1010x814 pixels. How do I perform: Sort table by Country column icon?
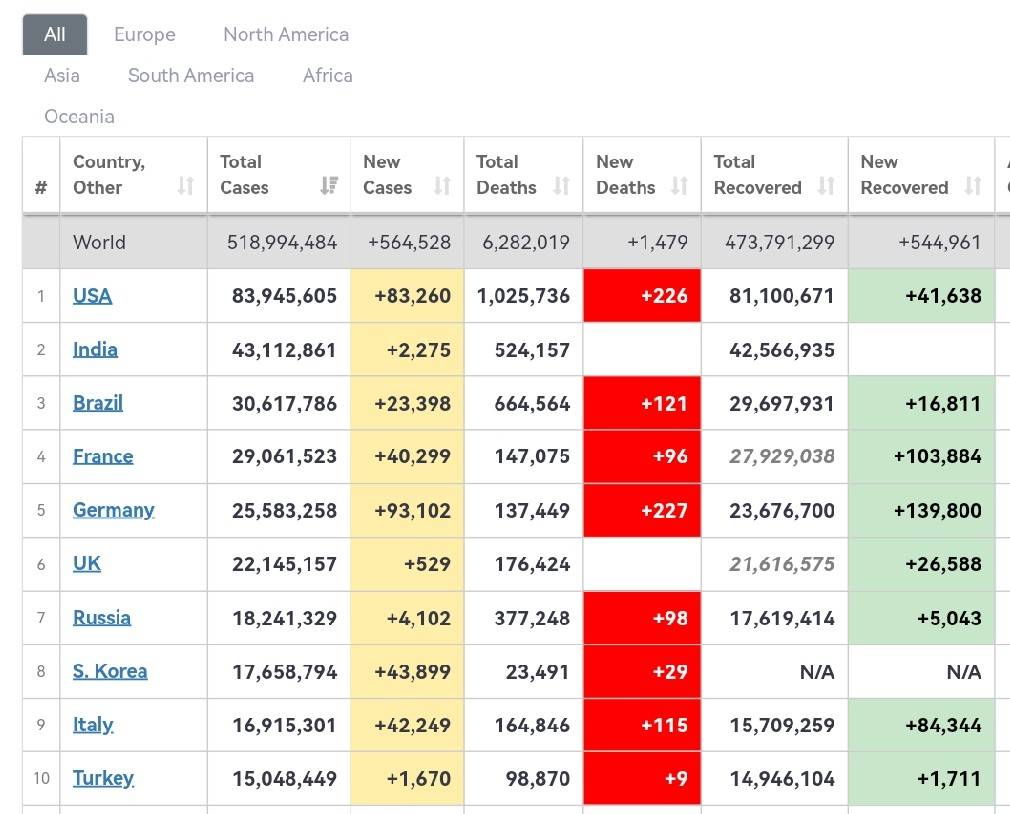[x=185, y=186]
